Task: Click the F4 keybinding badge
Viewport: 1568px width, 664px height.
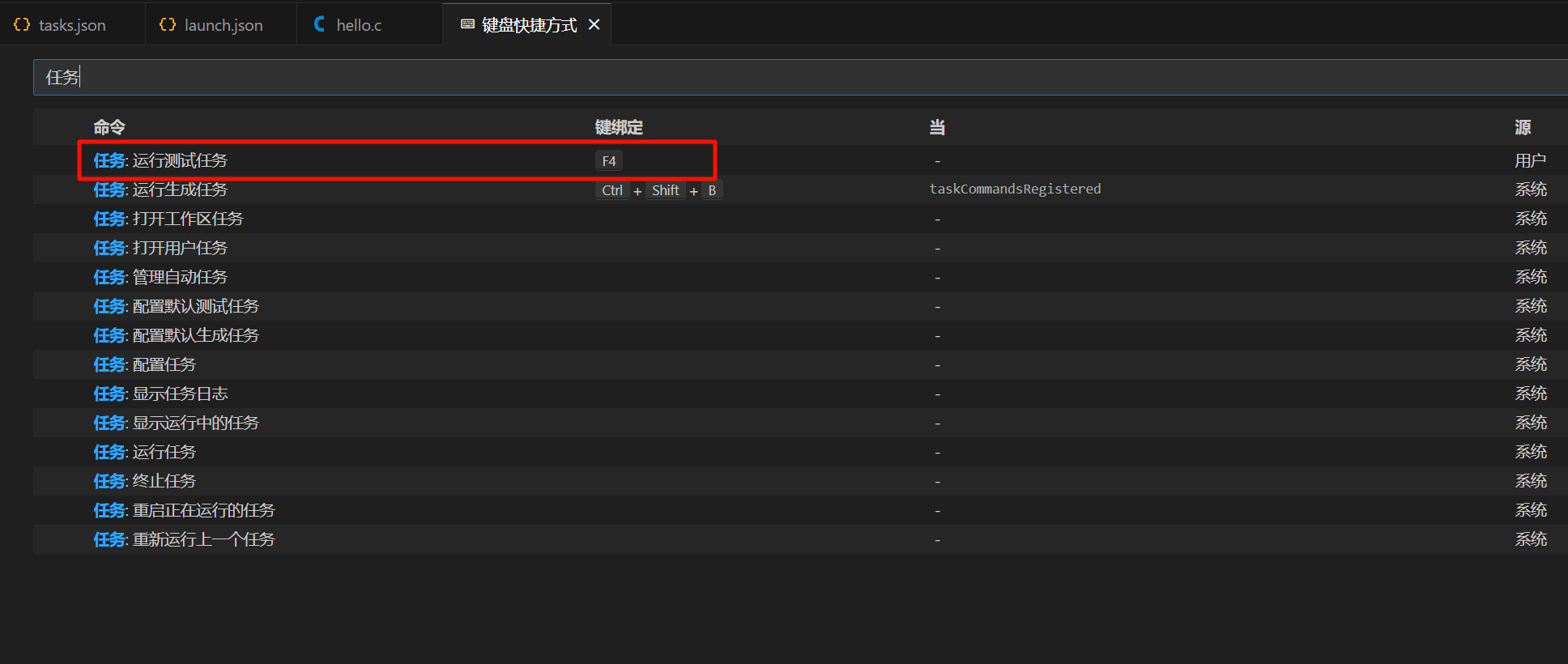Action: (x=609, y=161)
